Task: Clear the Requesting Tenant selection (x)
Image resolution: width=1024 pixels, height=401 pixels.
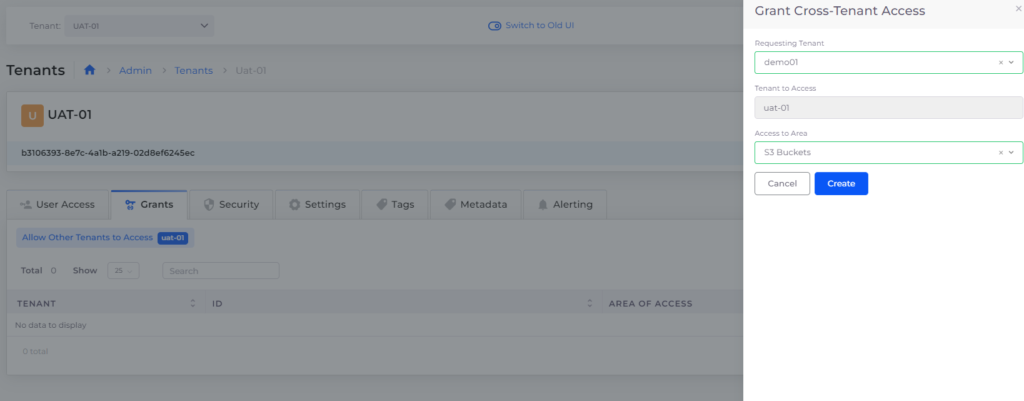Action: click(1000, 62)
